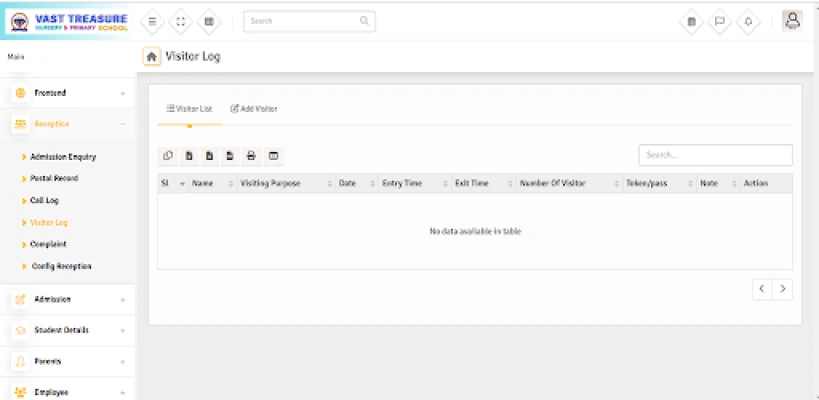This screenshot has height=400, width=819.
Task: Toggle fullscreen mode icon in header
Action: (x=180, y=21)
